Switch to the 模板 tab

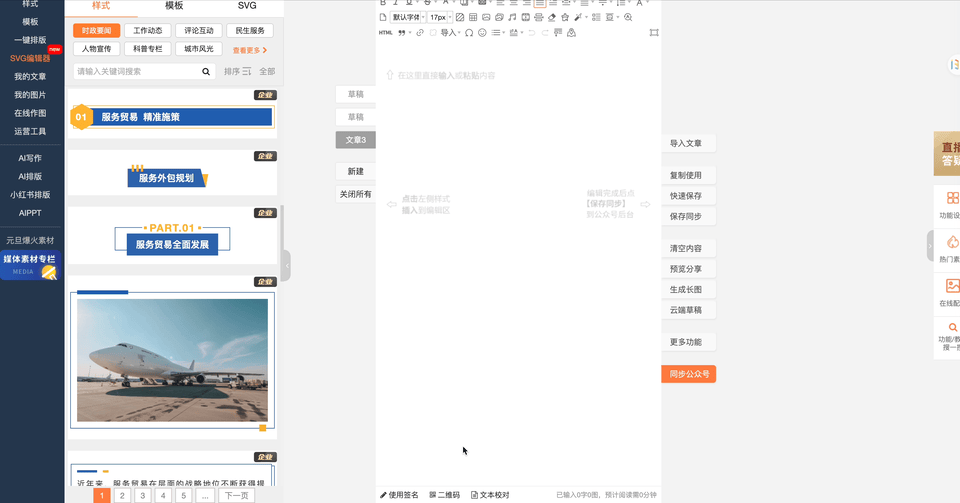[x=174, y=6]
